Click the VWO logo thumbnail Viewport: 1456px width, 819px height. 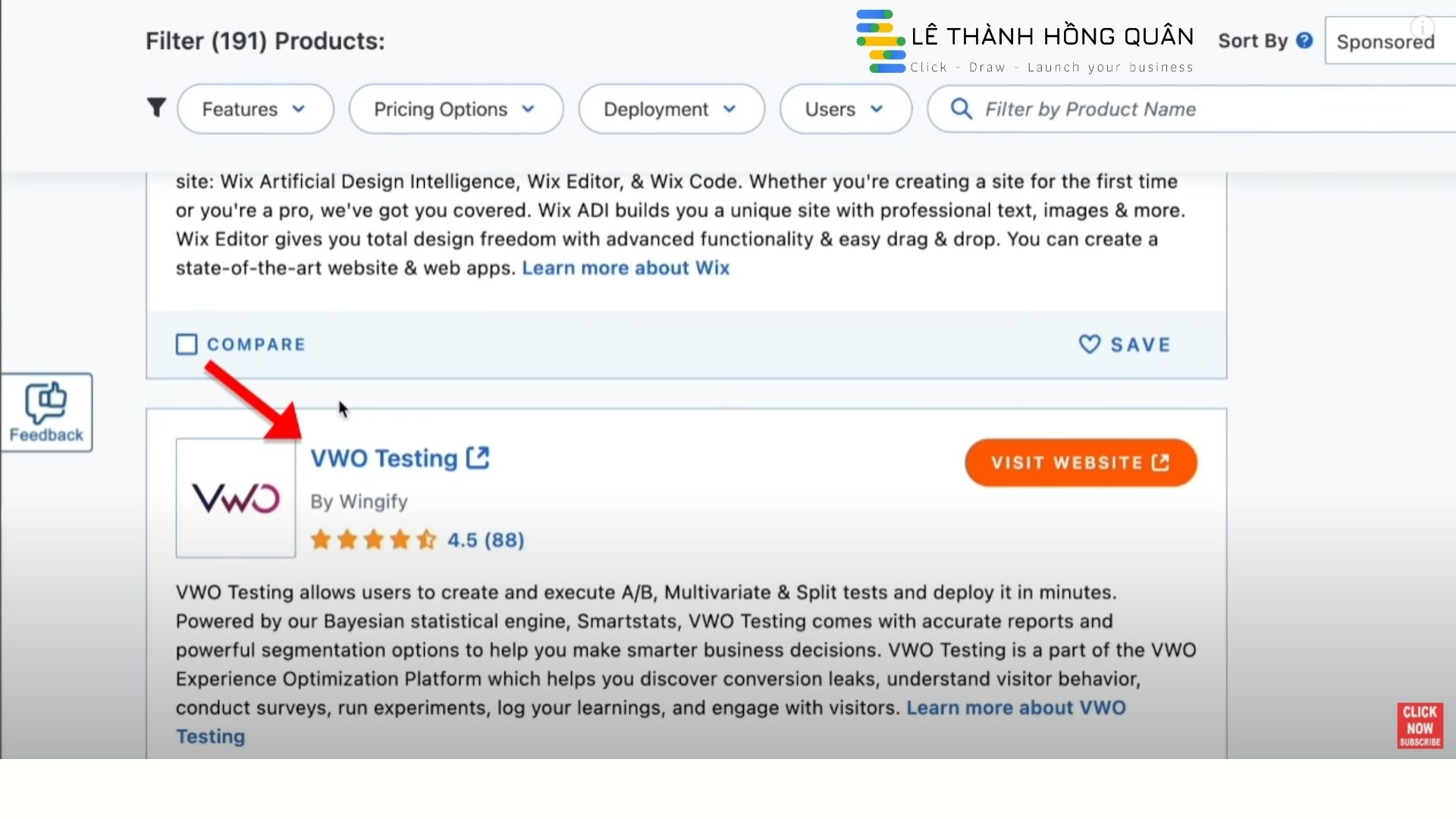(x=236, y=498)
